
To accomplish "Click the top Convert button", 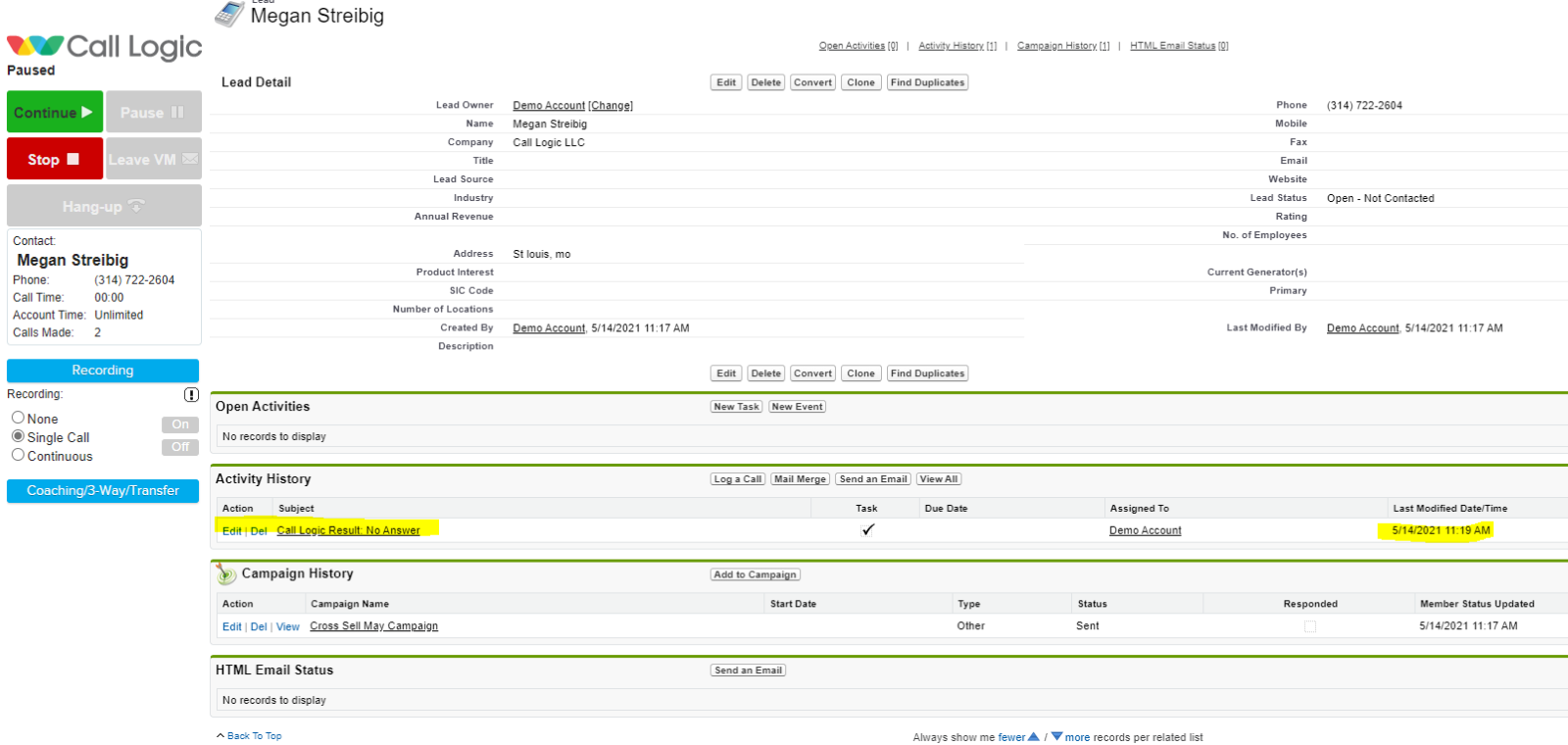I will pyautogui.click(x=813, y=82).
